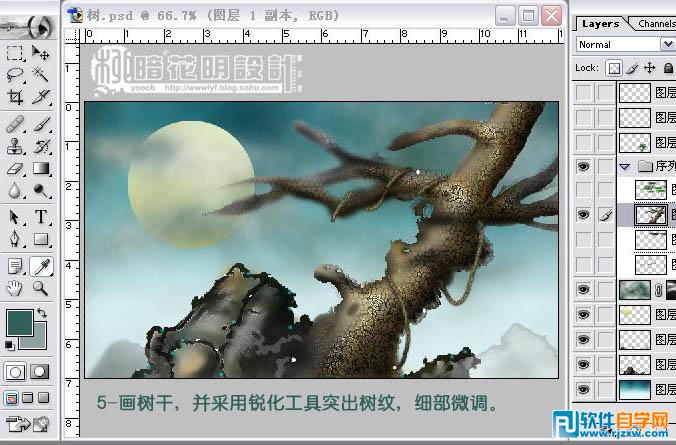Click the paintbrush indicator on the selected layer

pos(606,215)
